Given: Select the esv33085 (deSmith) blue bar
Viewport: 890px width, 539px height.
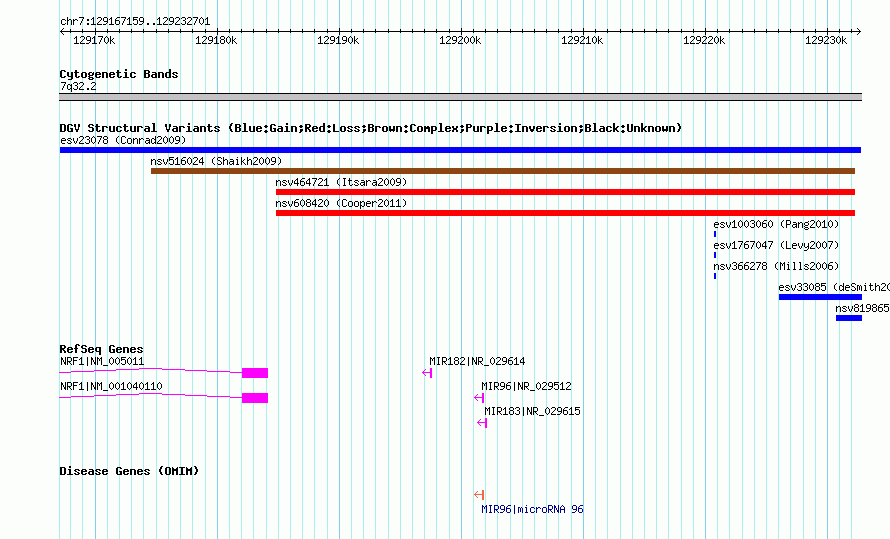Looking at the screenshot, I should [820, 297].
